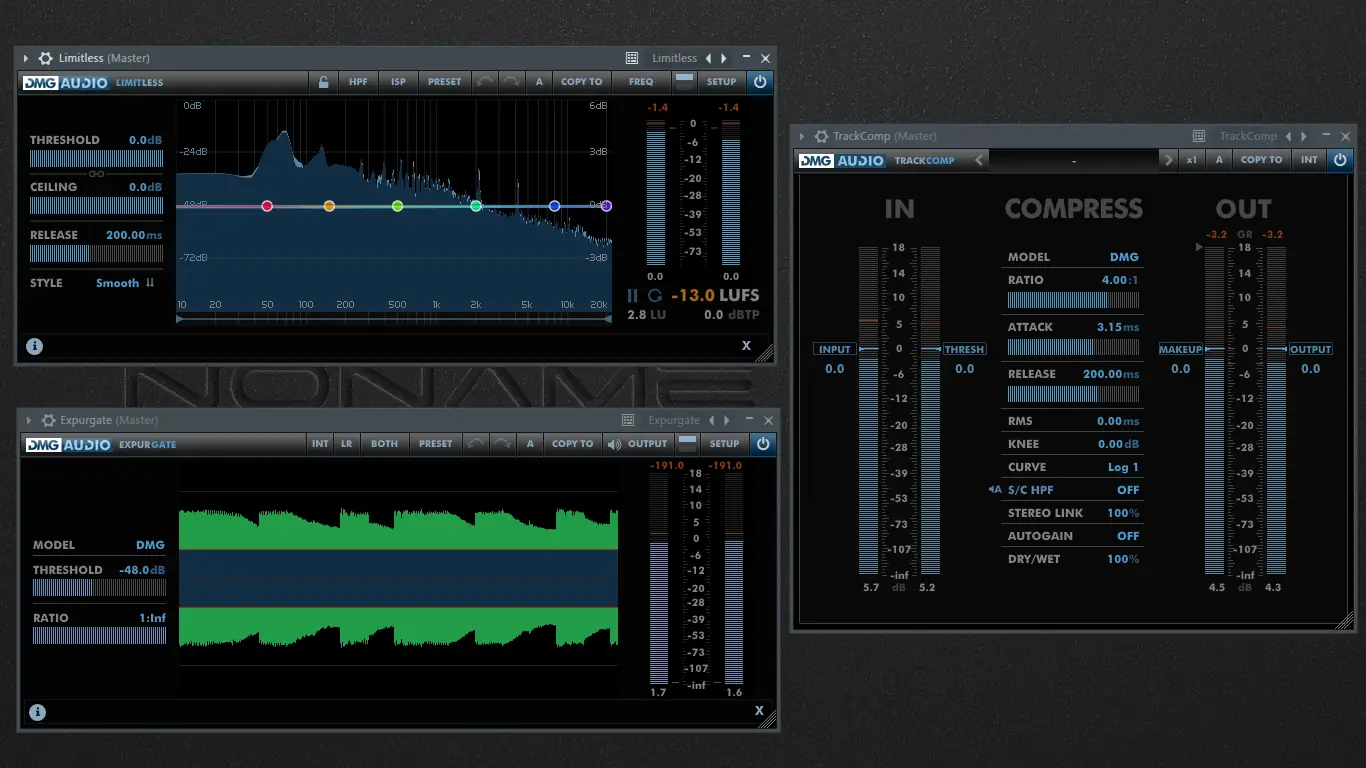This screenshot has height=768, width=1366.
Task: Toggle TrackComp S/C HPF OFF value
Action: [x=1128, y=490]
